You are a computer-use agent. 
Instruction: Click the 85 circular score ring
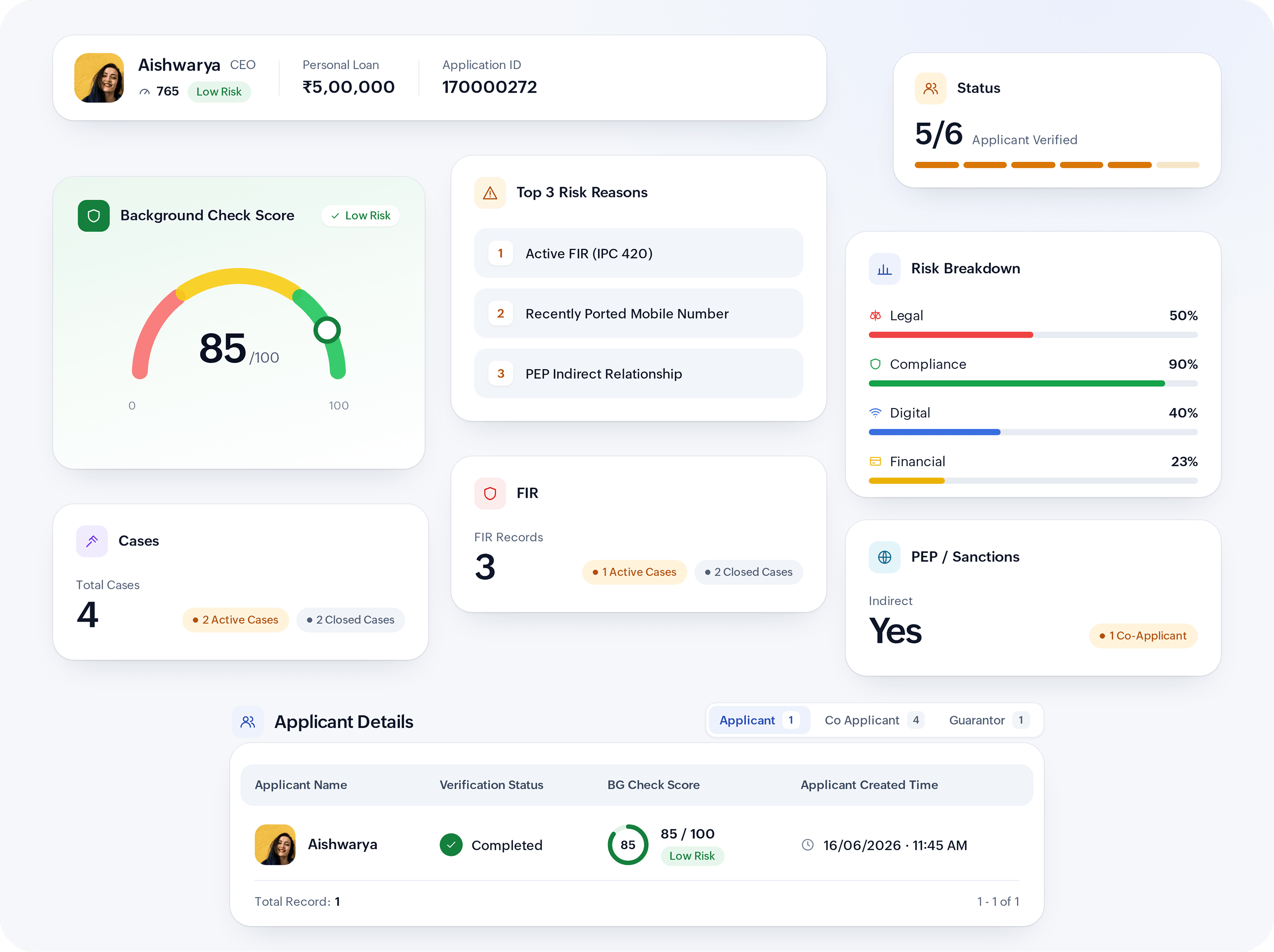[x=628, y=845]
